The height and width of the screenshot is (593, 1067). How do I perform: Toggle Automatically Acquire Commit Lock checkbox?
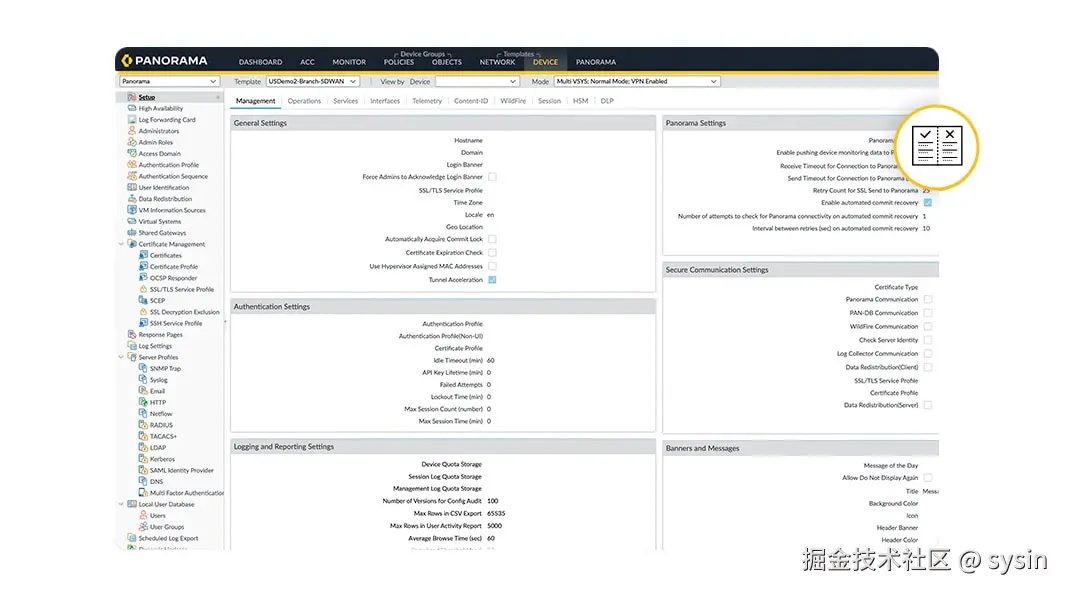tap(492, 239)
